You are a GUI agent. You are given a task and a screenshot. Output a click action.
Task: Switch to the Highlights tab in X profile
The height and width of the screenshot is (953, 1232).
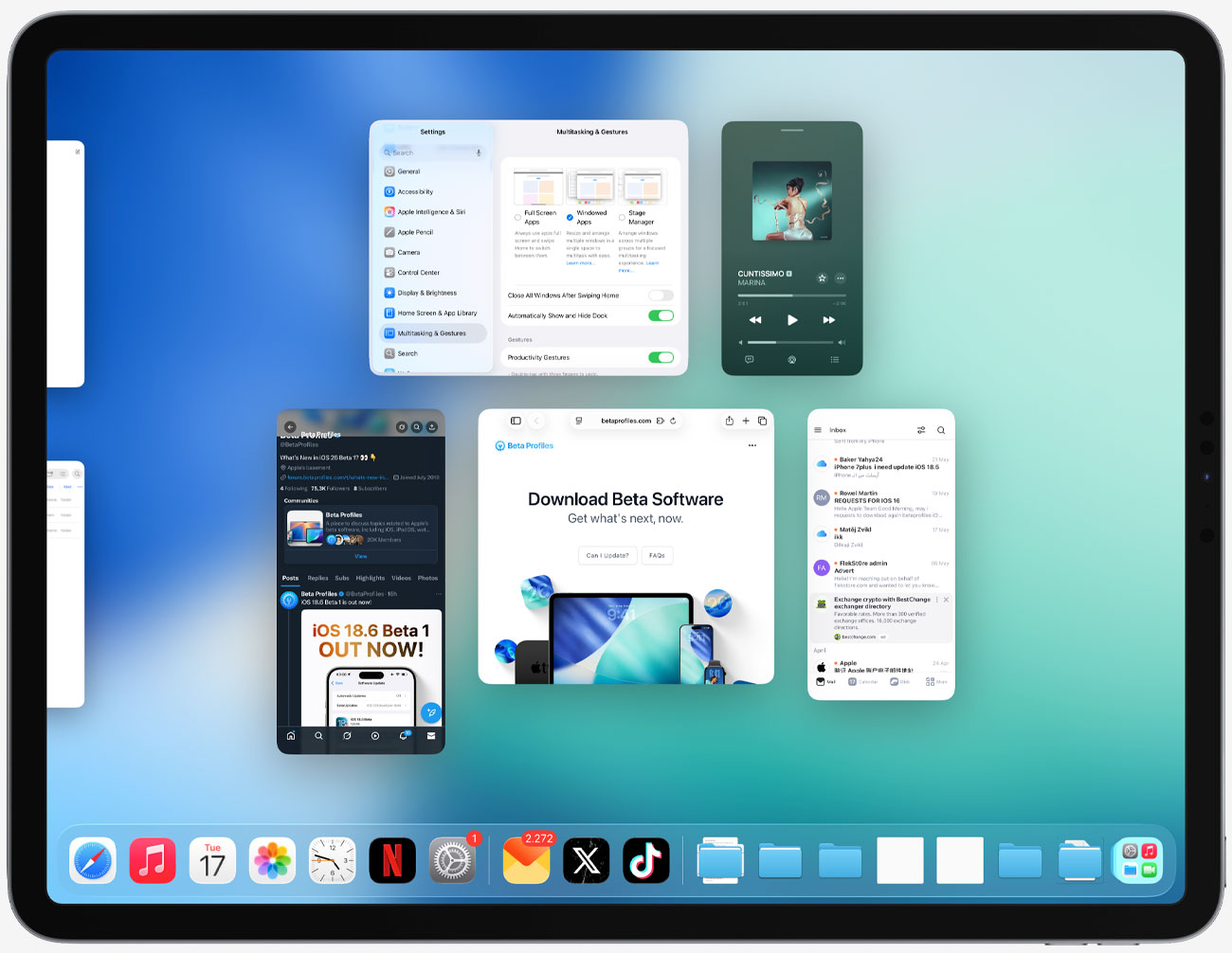point(371,578)
